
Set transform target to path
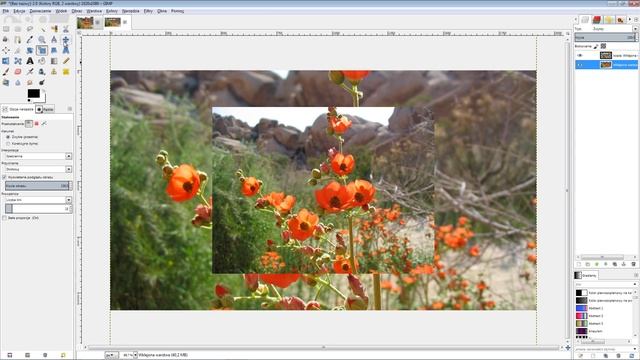pyautogui.click(x=44, y=124)
